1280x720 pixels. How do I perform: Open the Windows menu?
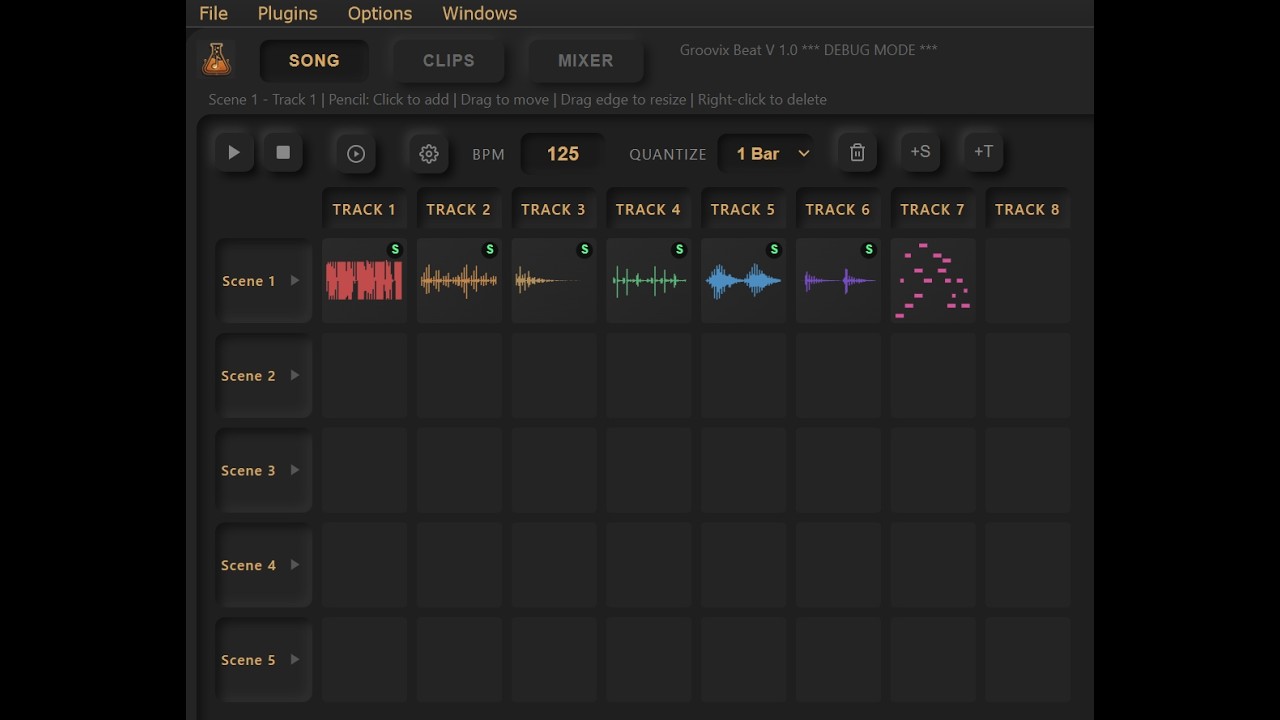click(480, 13)
